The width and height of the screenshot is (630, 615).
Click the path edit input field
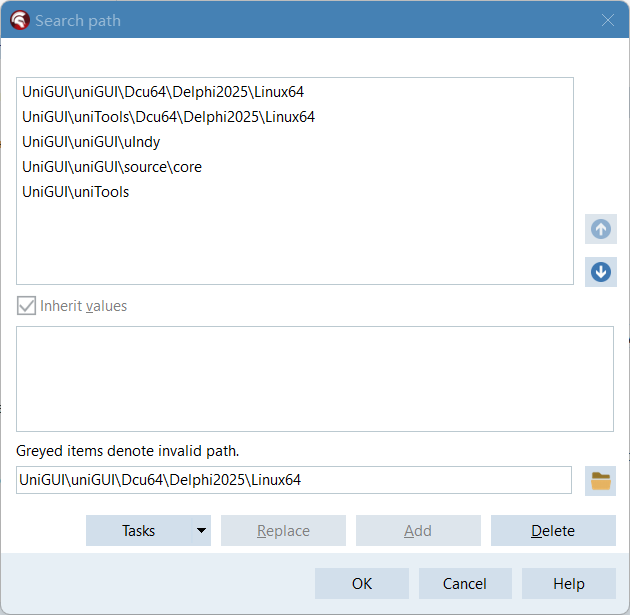click(294, 480)
